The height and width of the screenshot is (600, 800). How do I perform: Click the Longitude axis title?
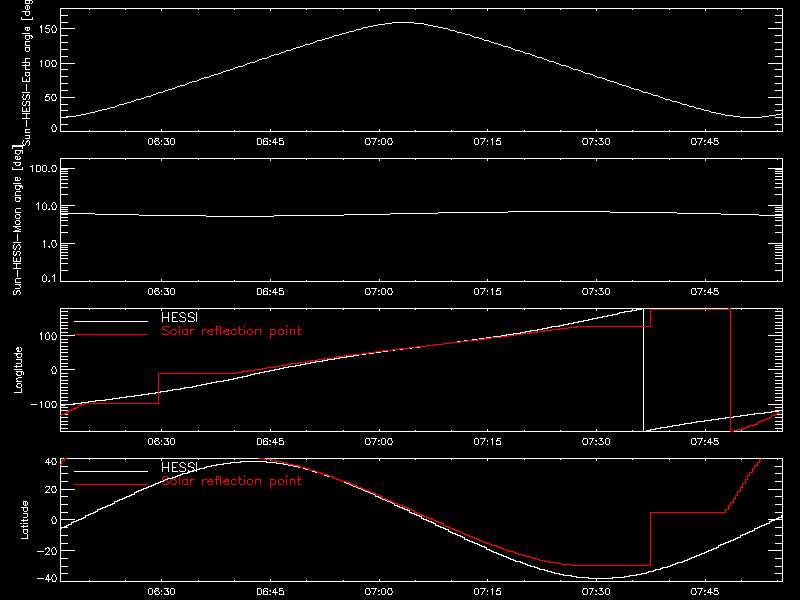coord(18,370)
